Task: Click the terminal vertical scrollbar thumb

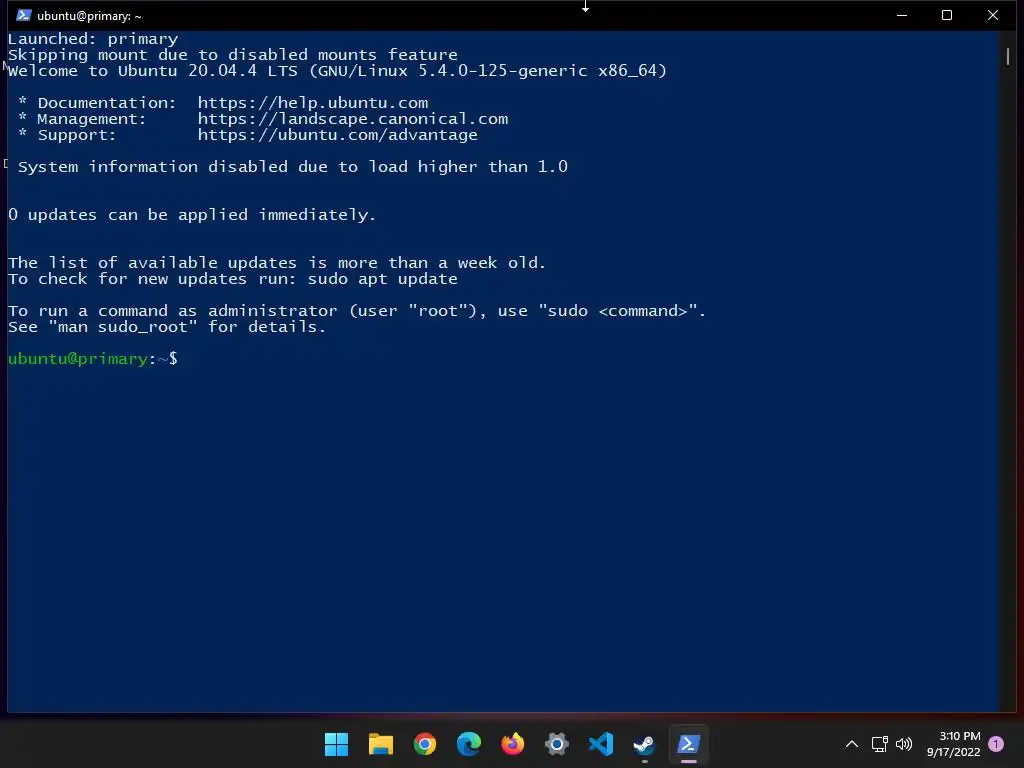Action: point(1008,56)
